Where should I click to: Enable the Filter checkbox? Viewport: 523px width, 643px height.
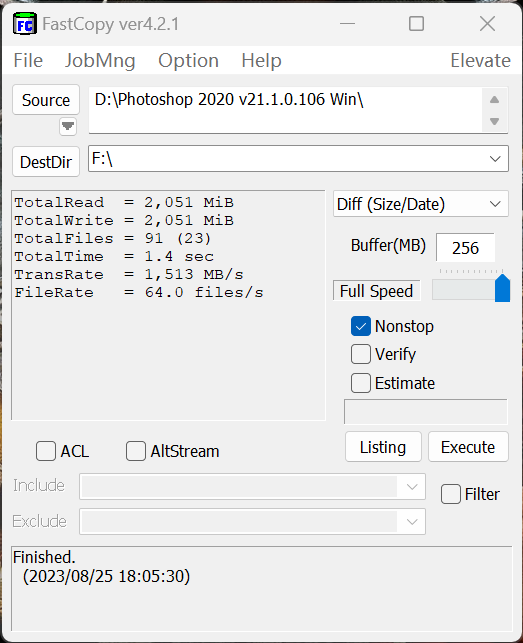point(451,494)
